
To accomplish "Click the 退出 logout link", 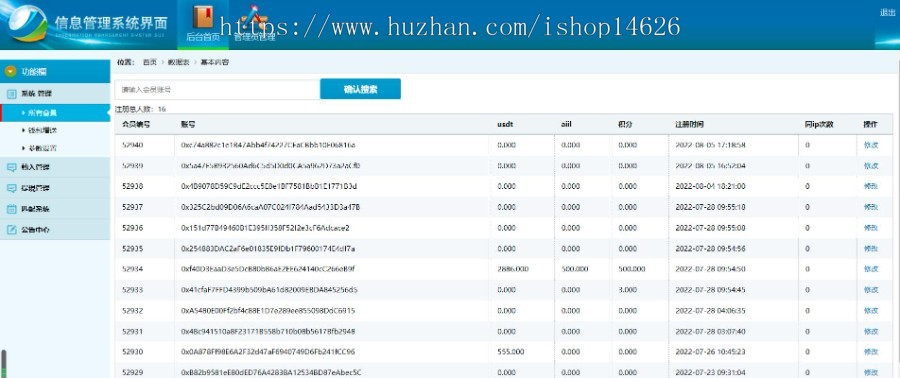I will pos(887,13).
